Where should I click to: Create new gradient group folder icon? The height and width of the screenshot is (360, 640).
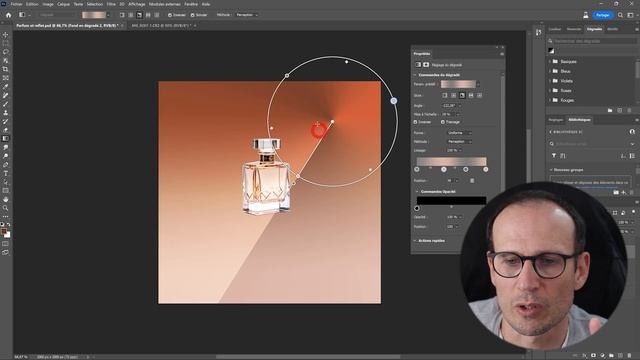(610, 111)
